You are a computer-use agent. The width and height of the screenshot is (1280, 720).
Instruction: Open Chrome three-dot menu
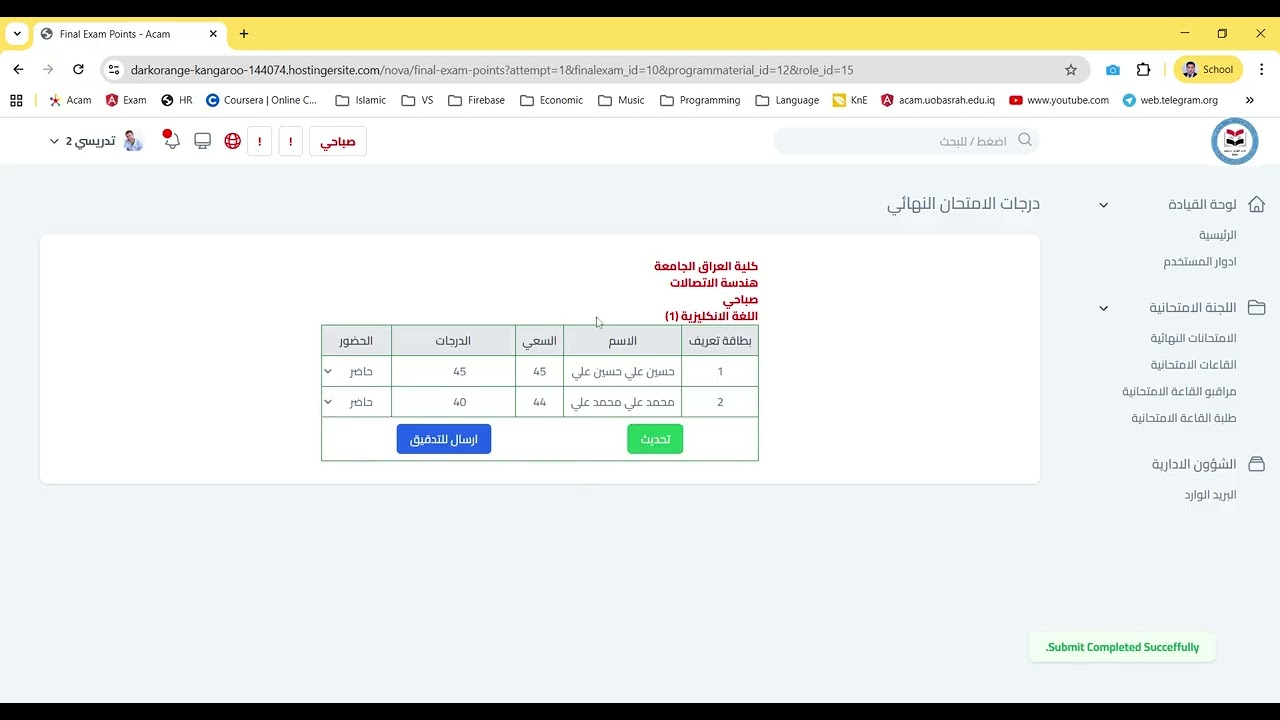click(1260, 70)
